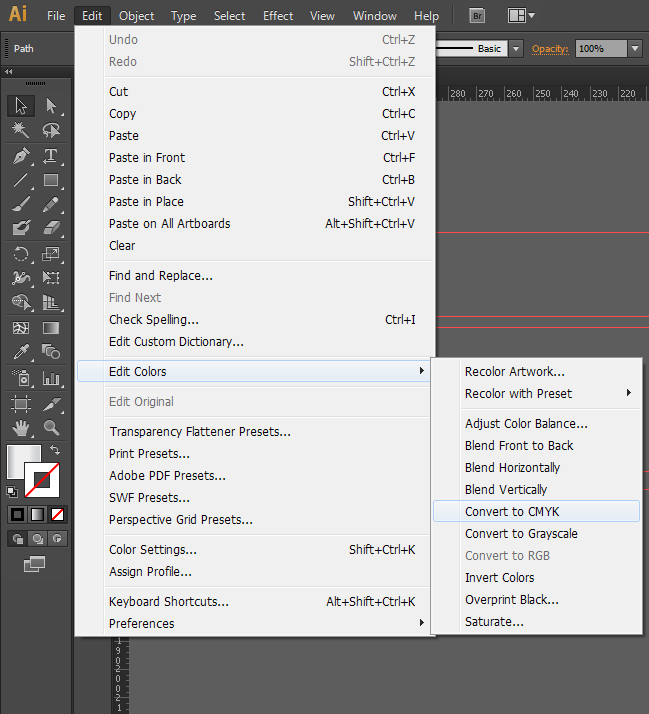Set the None color mode button
Image resolution: width=649 pixels, height=714 pixels.
click(x=58, y=514)
